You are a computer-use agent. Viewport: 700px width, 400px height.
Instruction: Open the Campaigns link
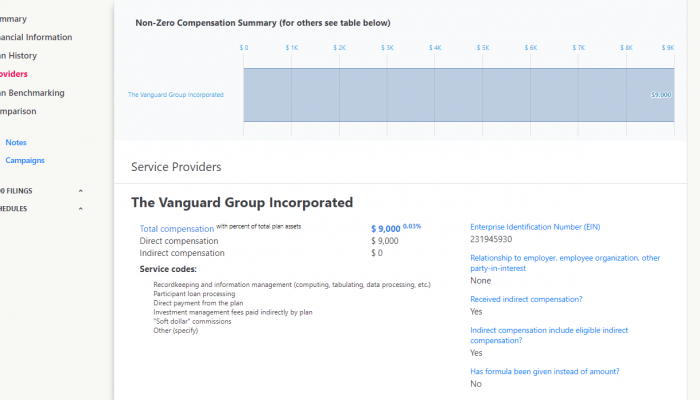pyautogui.click(x=25, y=160)
